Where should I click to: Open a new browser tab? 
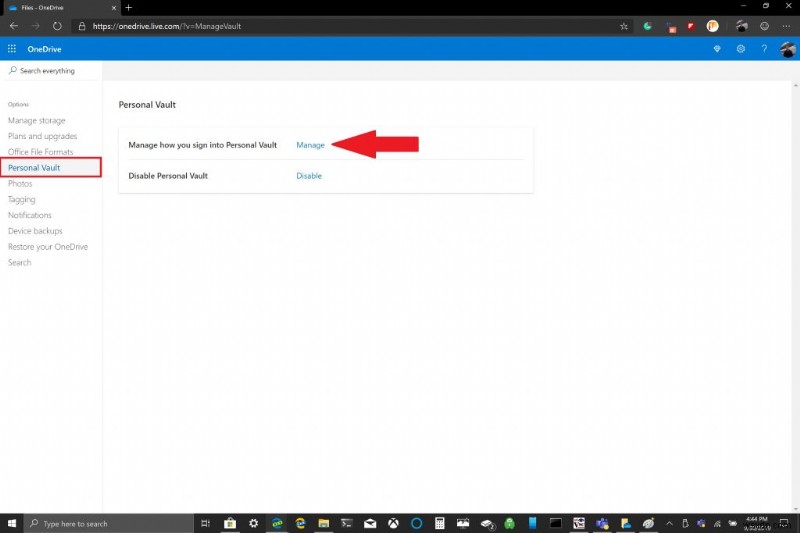pos(129,8)
